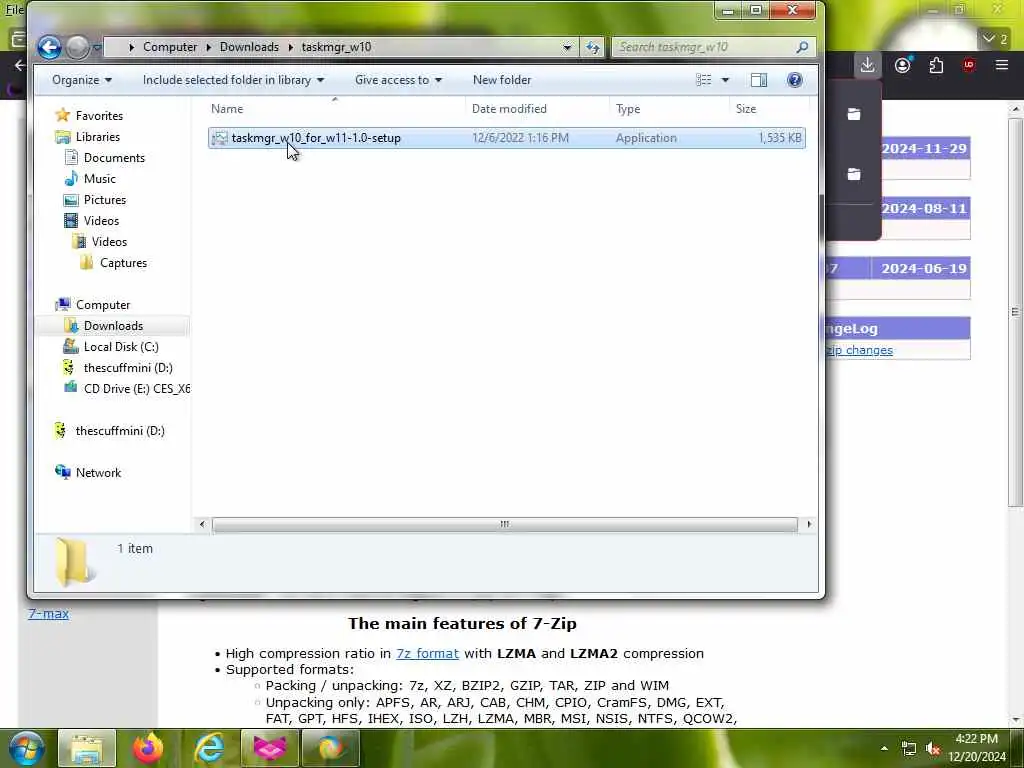1024x768 pixels.
Task: Sort by the Type column header
Action: point(628,109)
